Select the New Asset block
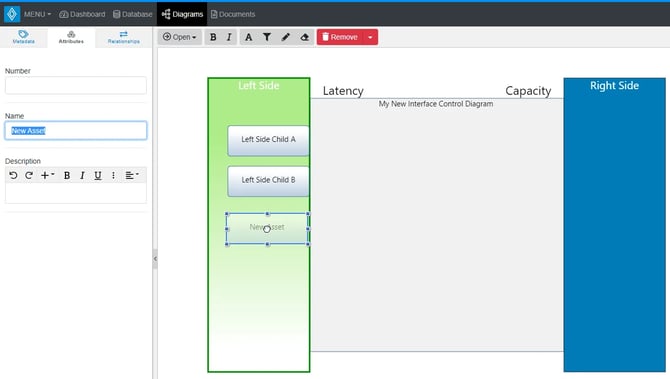Viewport: 670px width, 379px height. coord(267,229)
